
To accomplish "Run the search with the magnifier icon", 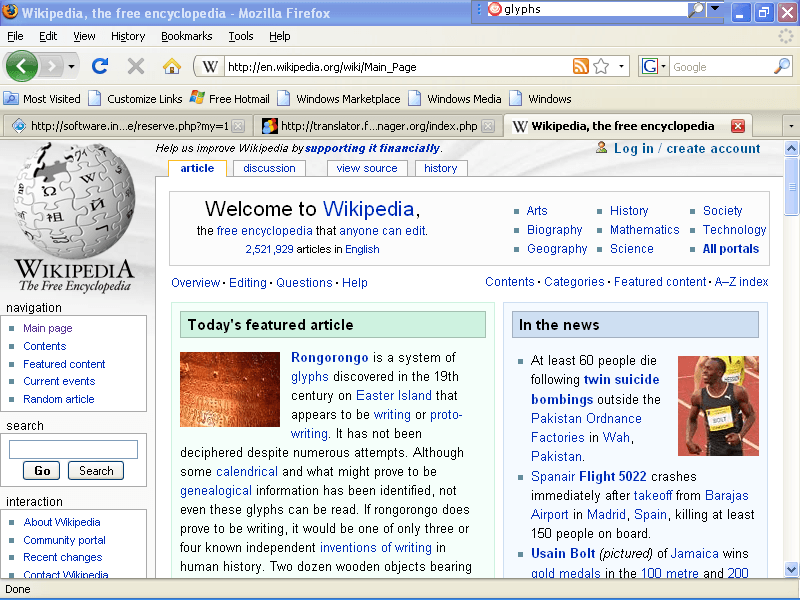I will [783, 66].
